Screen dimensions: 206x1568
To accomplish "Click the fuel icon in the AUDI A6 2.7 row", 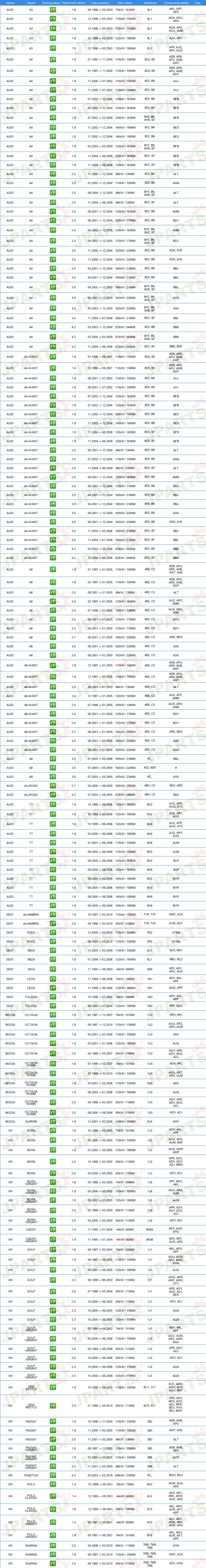I will click(53, 637).
